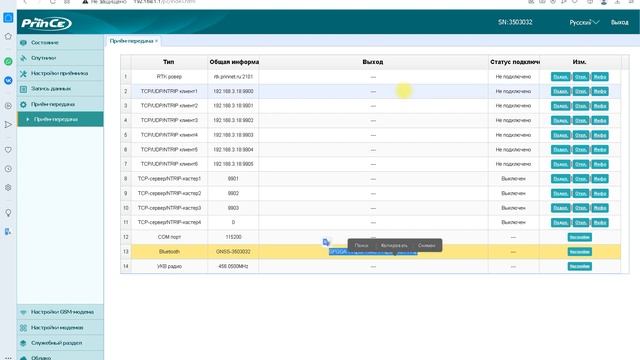Viewport: 640px width, 360px height.
Task: Click the translate icon near the selected text
Action: [326, 242]
